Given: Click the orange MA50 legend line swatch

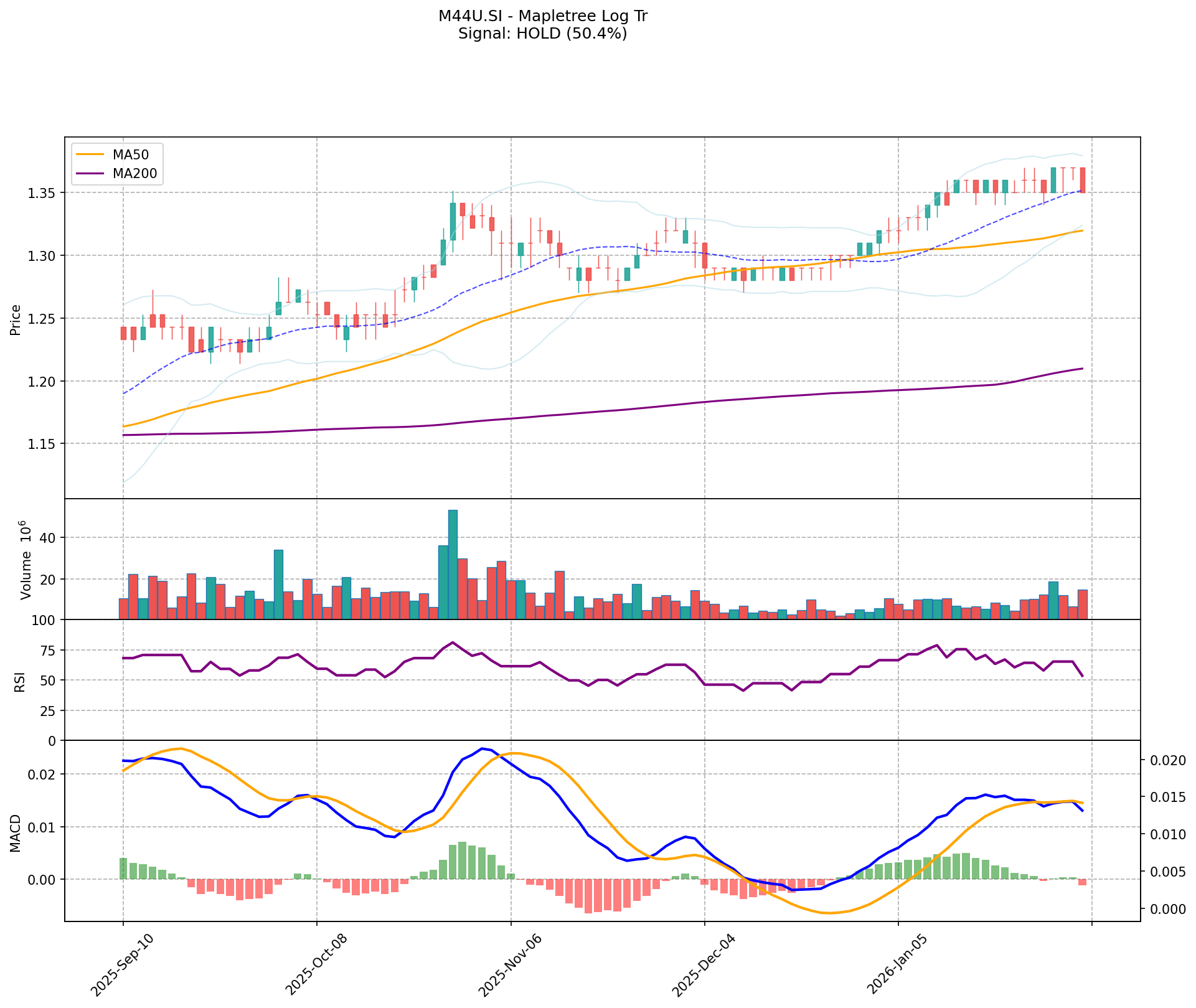Looking at the screenshot, I should pyautogui.click(x=90, y=154).
